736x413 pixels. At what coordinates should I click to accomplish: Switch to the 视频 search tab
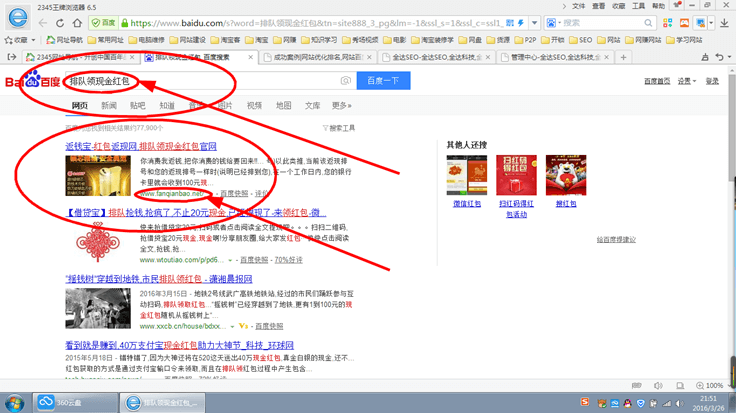[254, 106]
